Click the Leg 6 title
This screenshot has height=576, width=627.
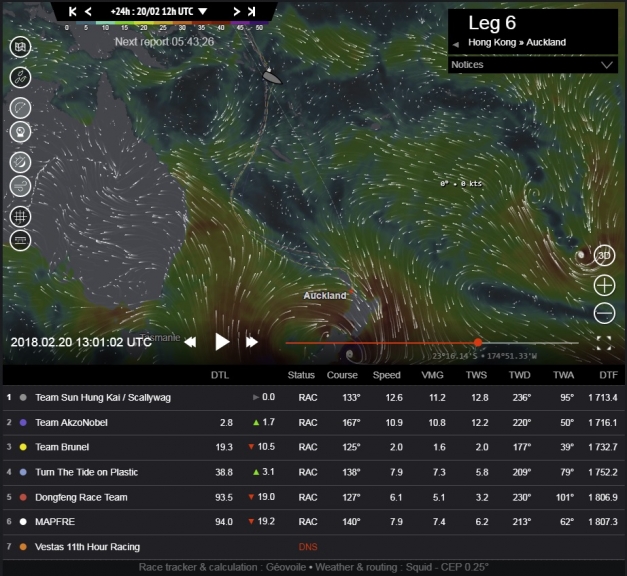pos(492,23)
